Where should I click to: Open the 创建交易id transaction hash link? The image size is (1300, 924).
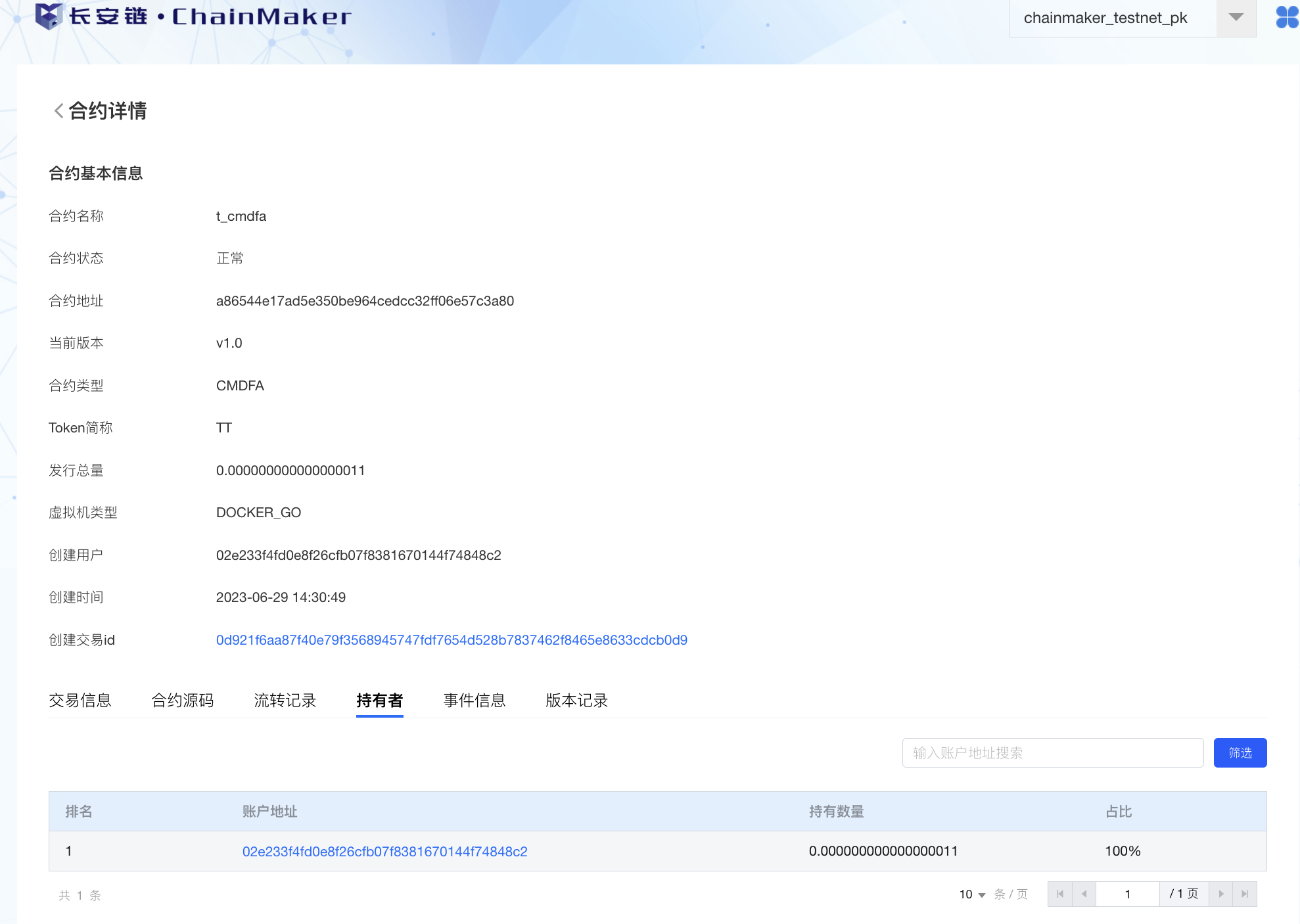[452, 640]
